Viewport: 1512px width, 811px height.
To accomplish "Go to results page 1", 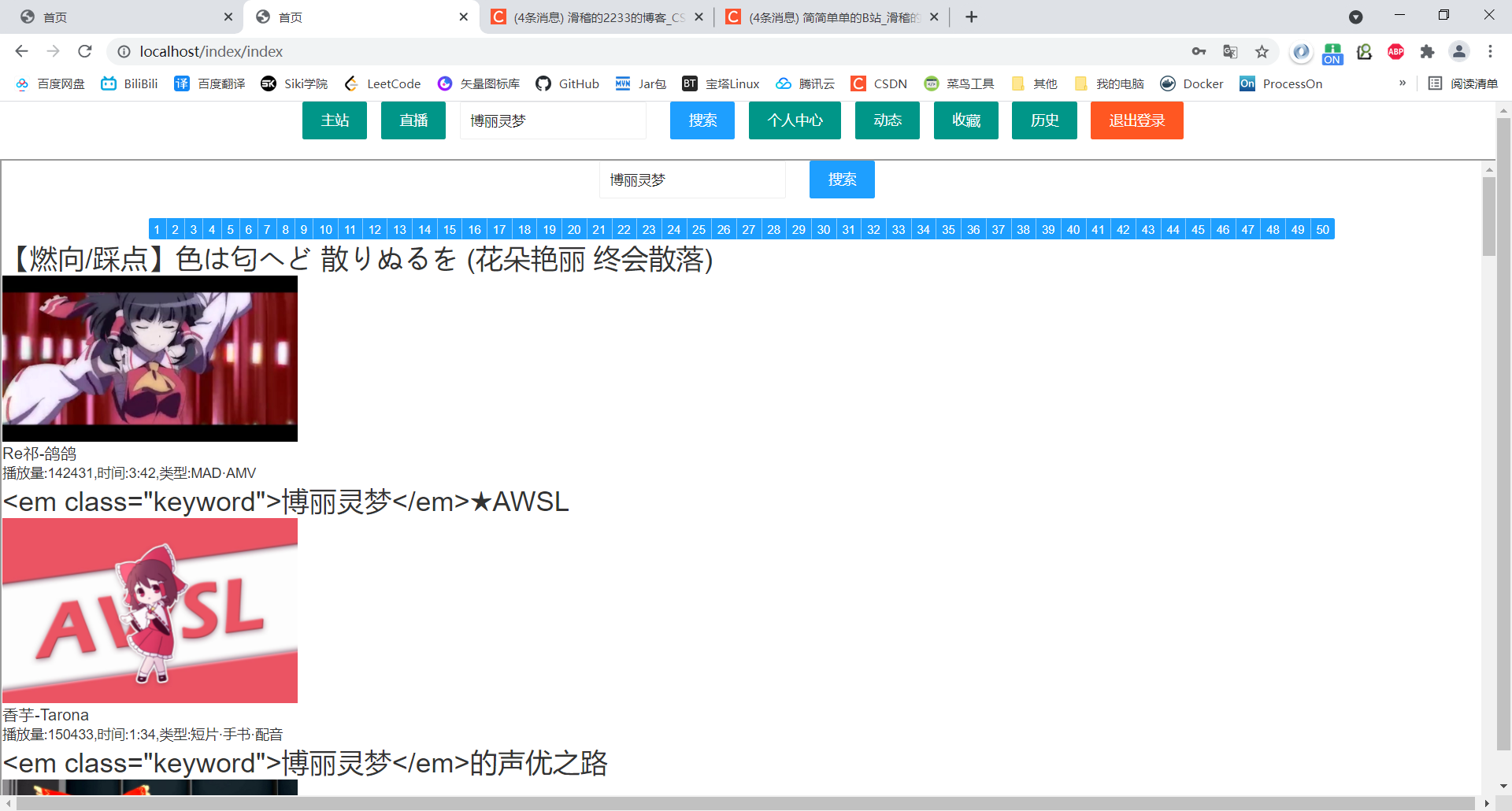I will coord(157,229).
